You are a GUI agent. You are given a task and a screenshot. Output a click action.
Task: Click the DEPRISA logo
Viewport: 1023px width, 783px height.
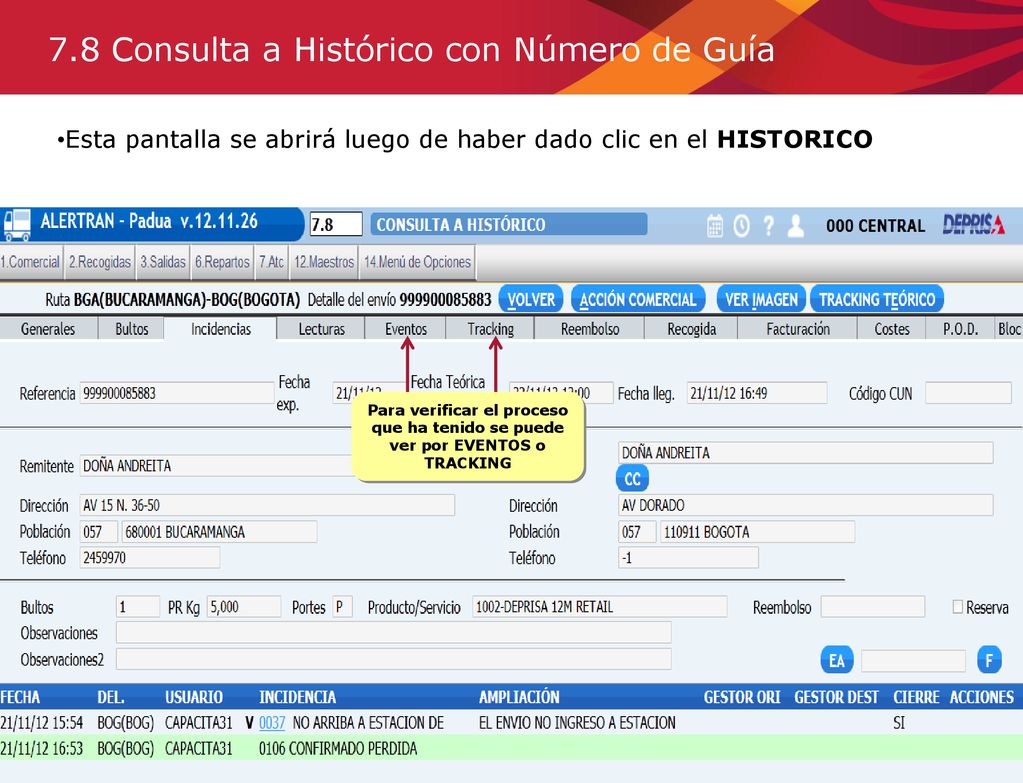[x=973, y=225]
